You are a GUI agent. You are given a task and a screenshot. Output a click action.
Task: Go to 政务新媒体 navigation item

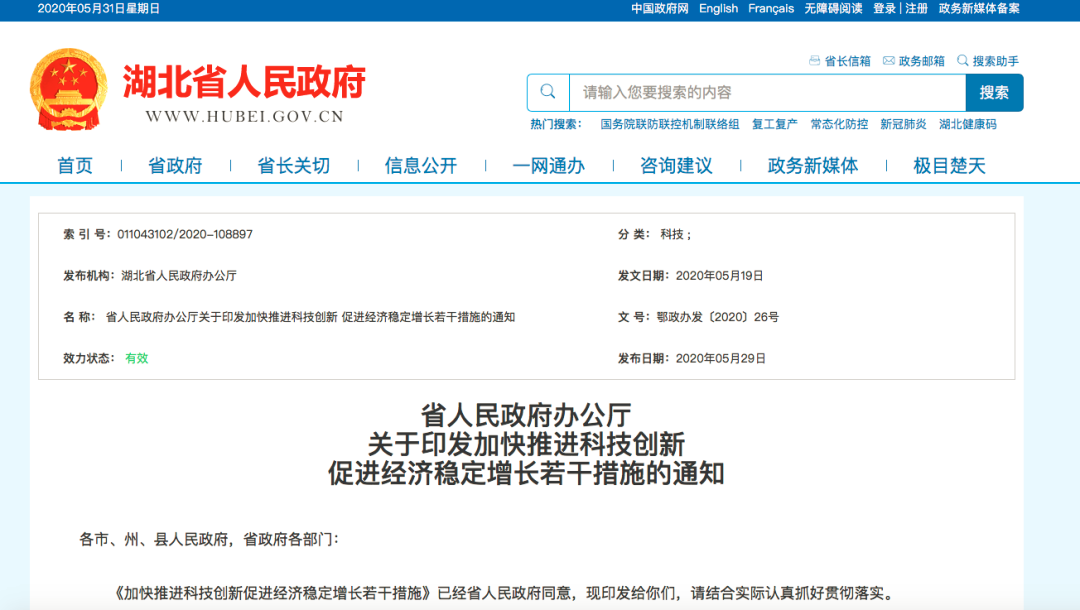tap(812, 166)
